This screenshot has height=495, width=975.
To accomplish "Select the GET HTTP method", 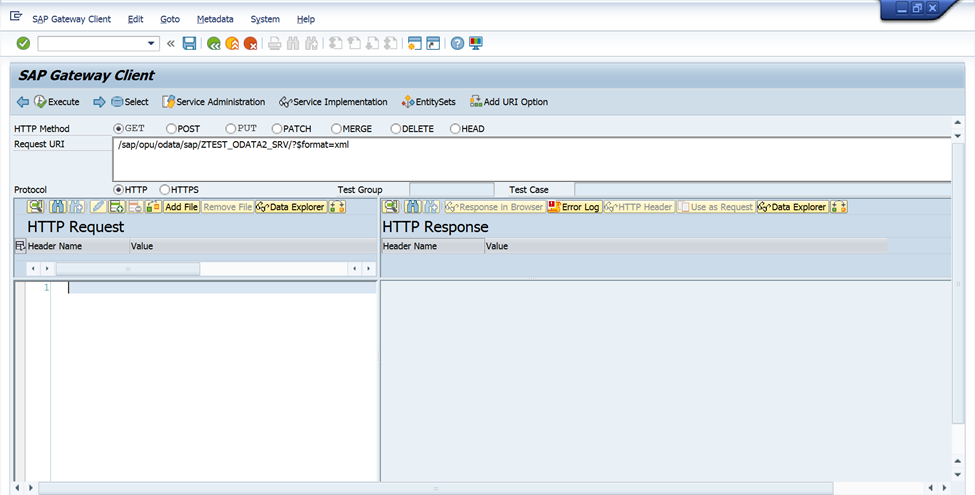I will (118, 129).
